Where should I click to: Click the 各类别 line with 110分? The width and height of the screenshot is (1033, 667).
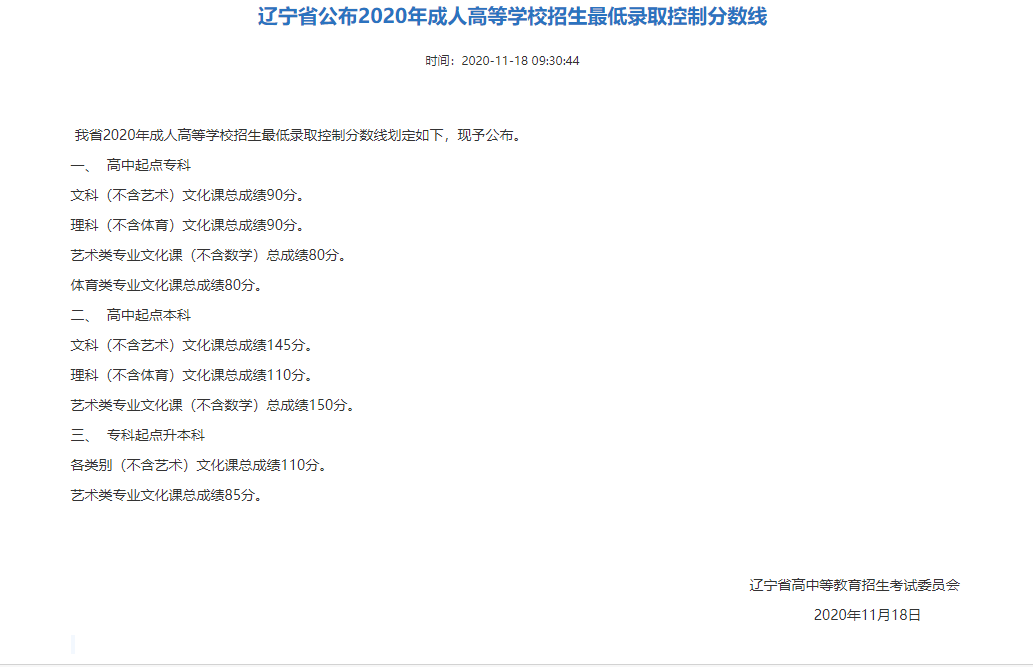point(198,465)
